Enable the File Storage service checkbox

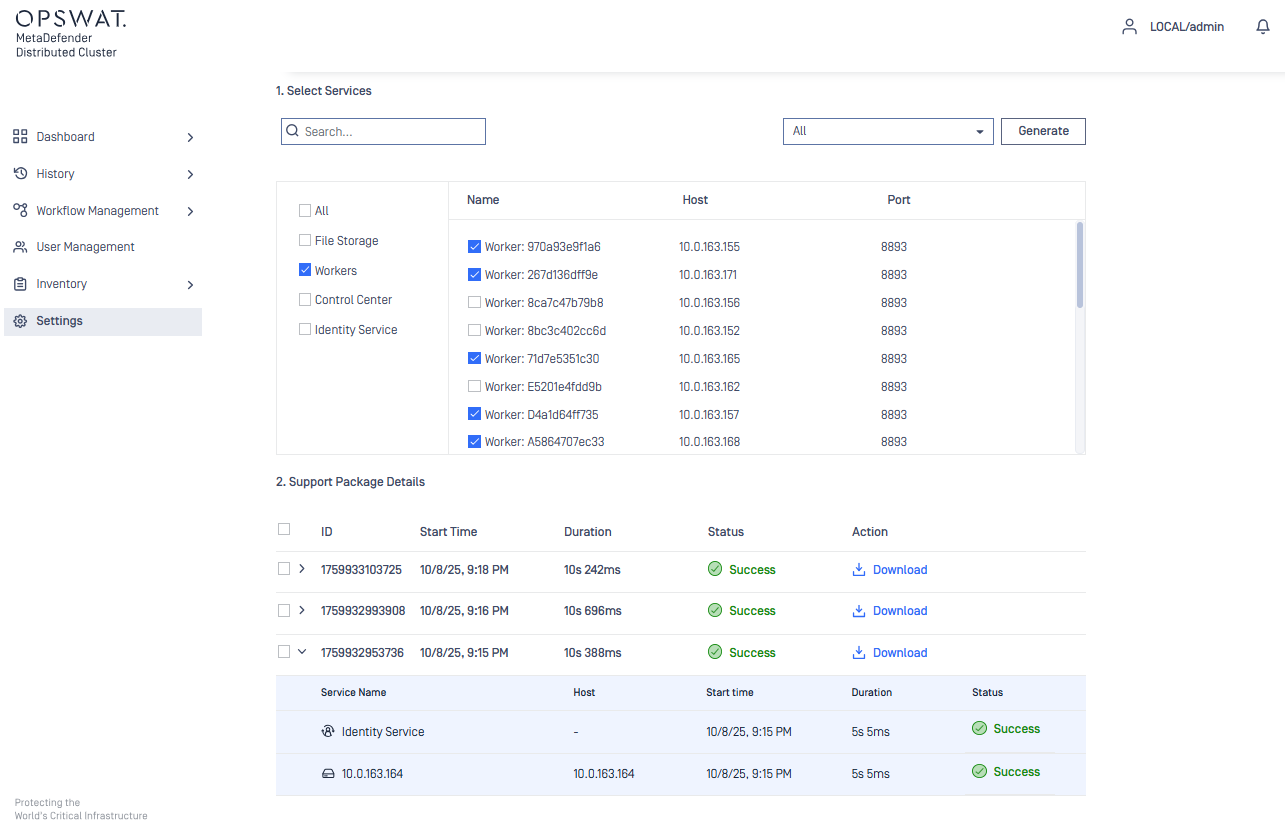click(x=305, y=241)
